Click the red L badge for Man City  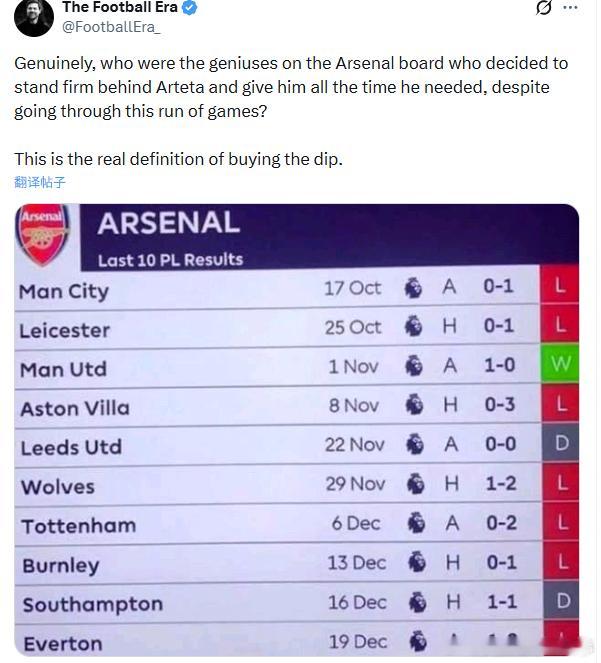coord(560,287)
